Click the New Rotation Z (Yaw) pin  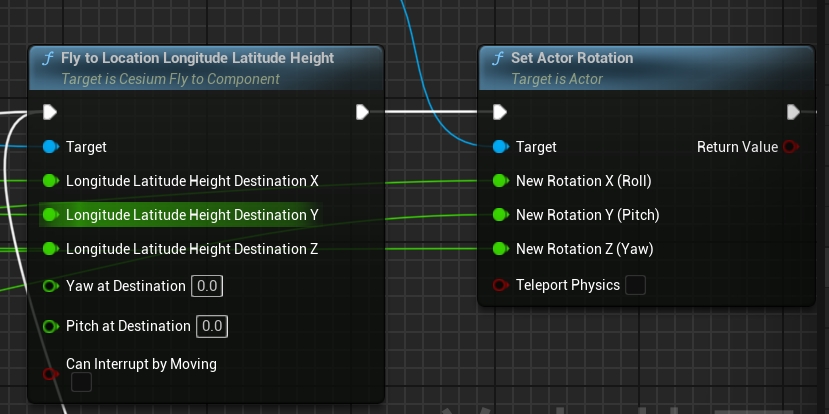500,248
